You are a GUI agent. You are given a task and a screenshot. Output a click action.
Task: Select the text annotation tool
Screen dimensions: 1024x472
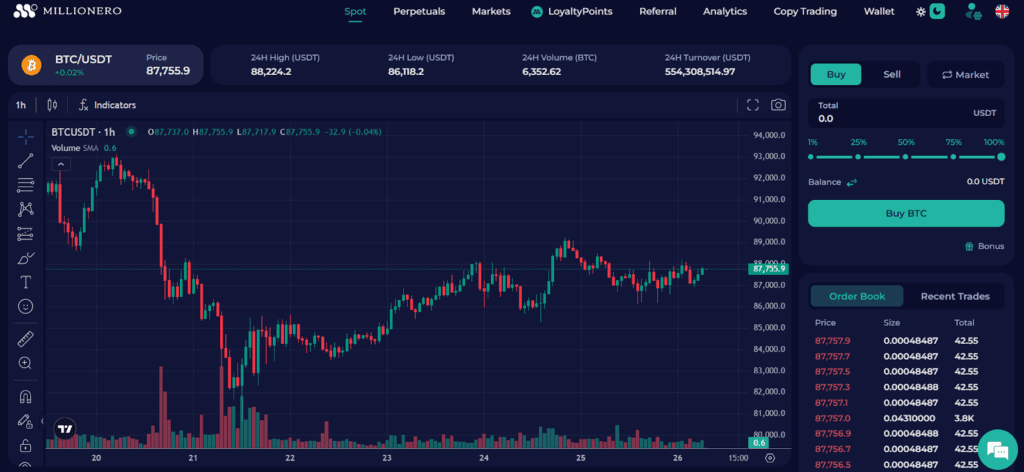(x=26, y=282)
